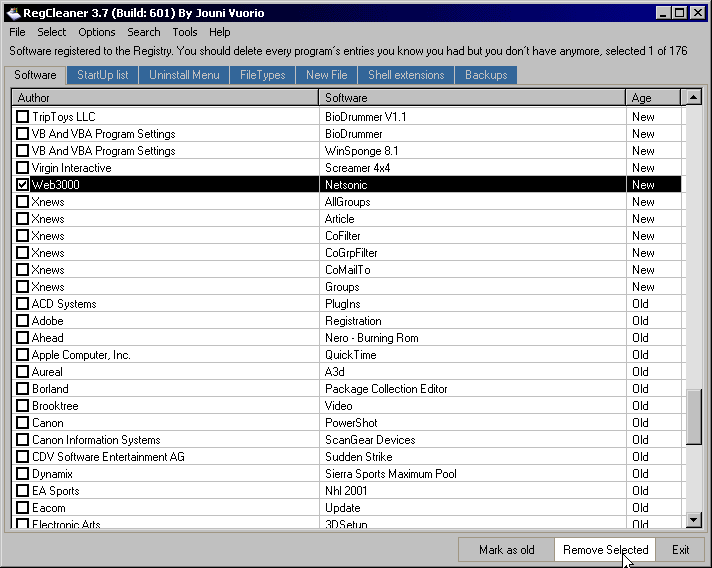Uncheck the Web3000 checkbox
The width and height of the screenshot is (712, 568).
coord(22,184)
